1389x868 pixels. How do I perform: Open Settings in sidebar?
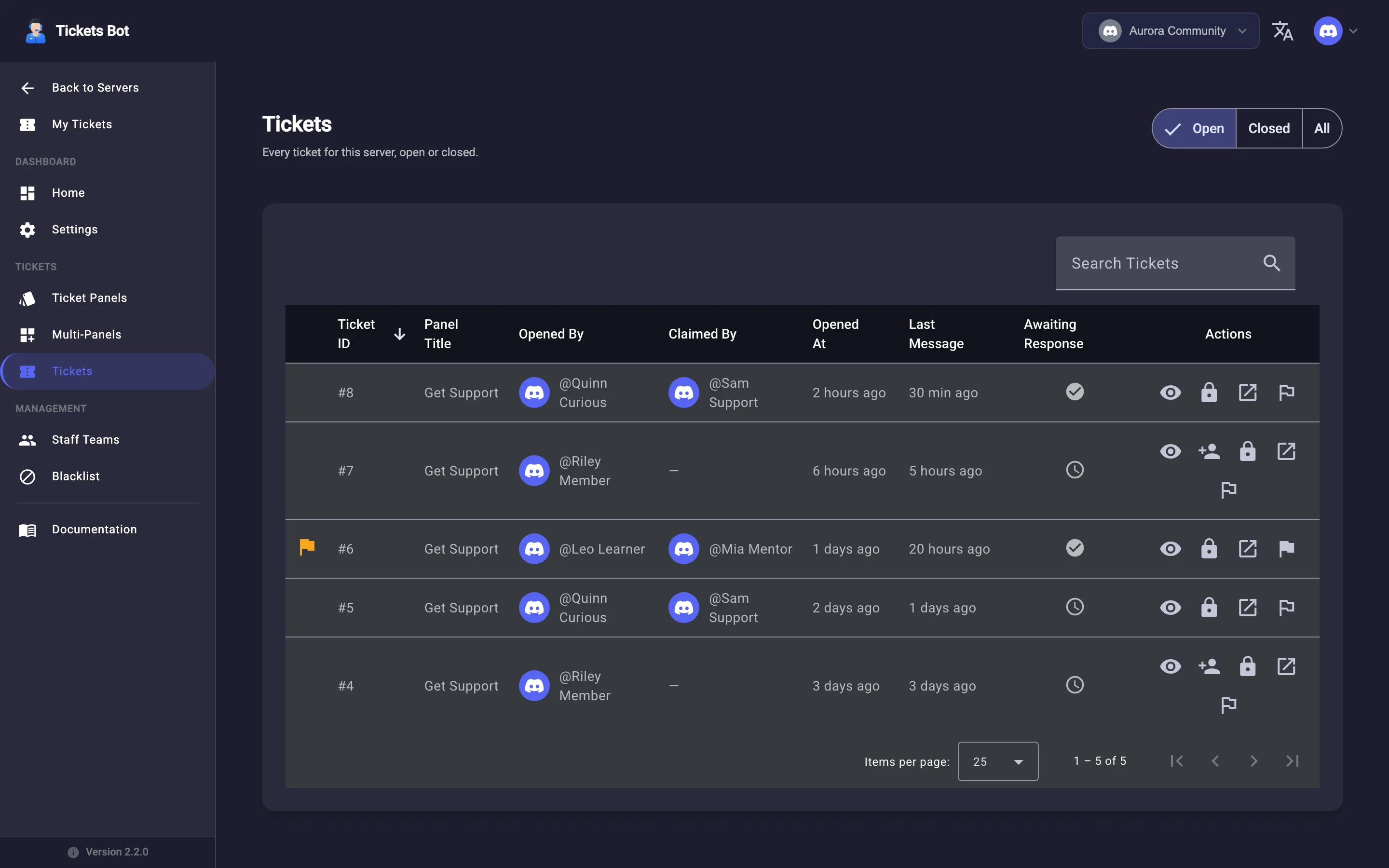108,230
